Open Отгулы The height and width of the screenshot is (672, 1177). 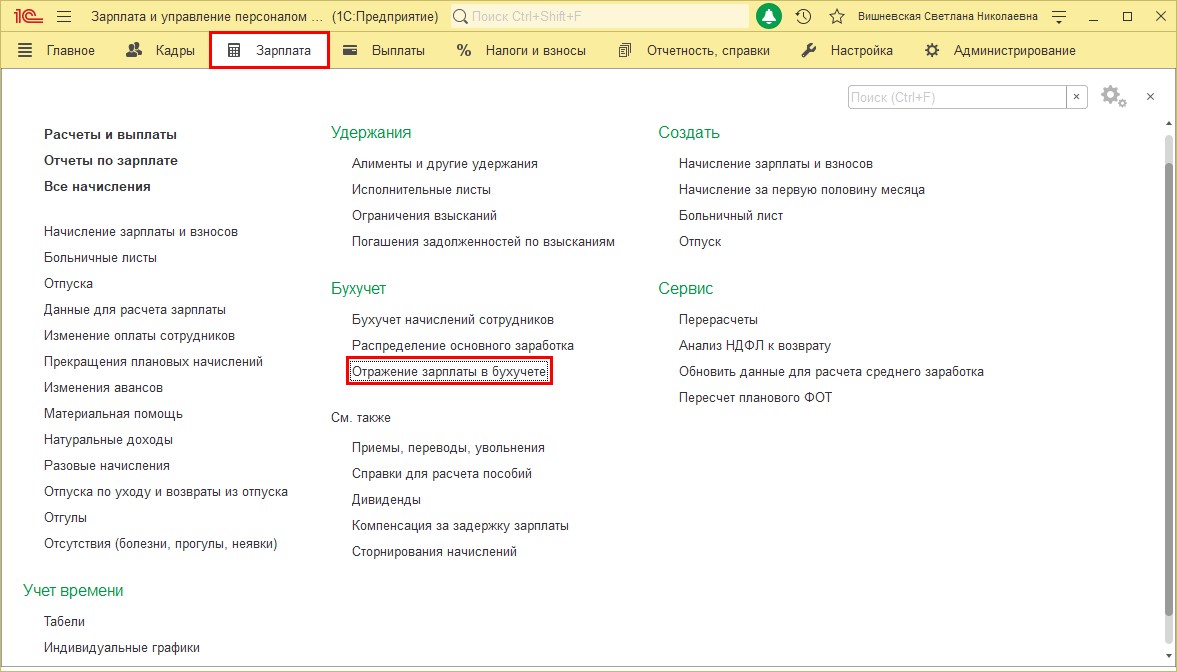(65, 517)
